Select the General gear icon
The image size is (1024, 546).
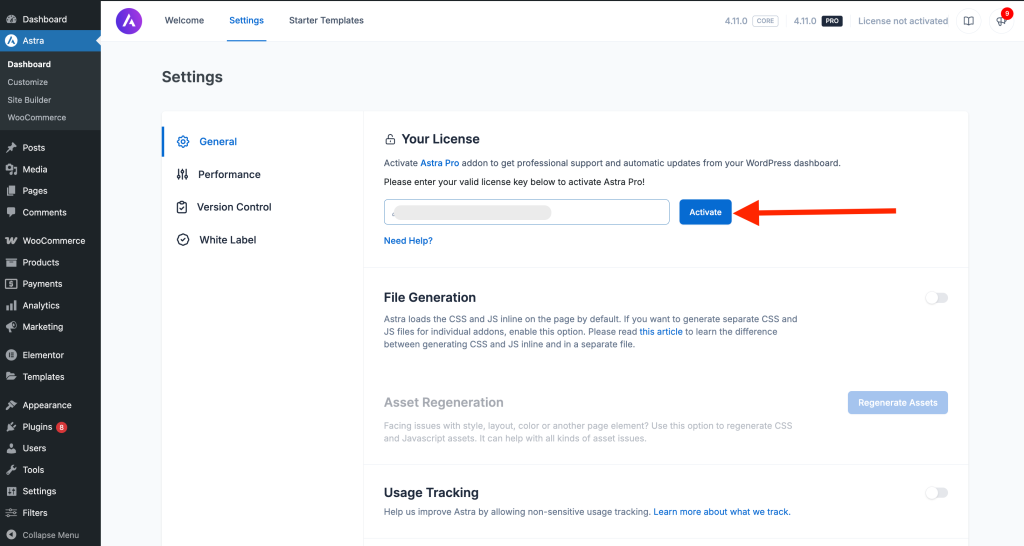[x=183, y=142]
